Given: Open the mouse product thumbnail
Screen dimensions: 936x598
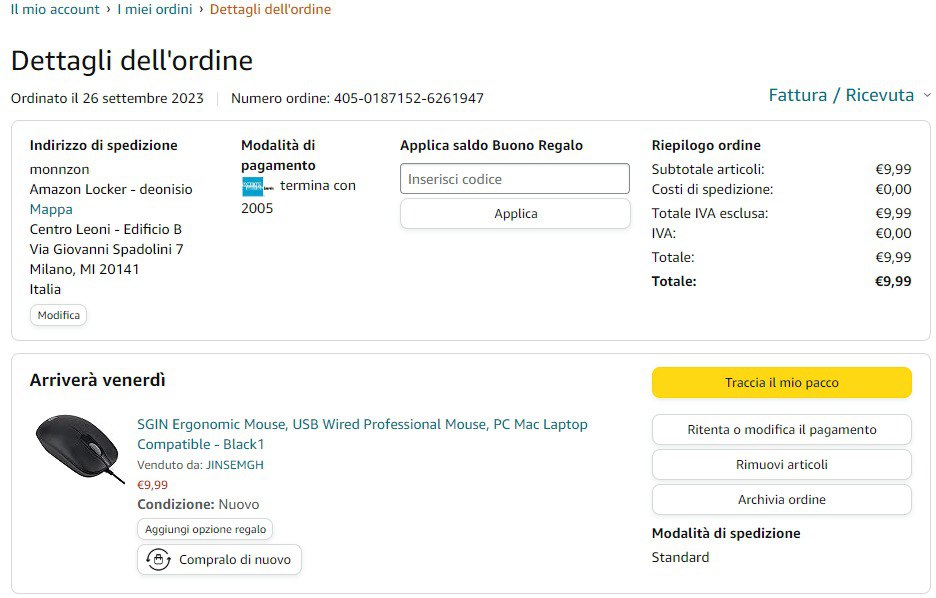Looking at the screenshot, I should [x=79, y=446].
